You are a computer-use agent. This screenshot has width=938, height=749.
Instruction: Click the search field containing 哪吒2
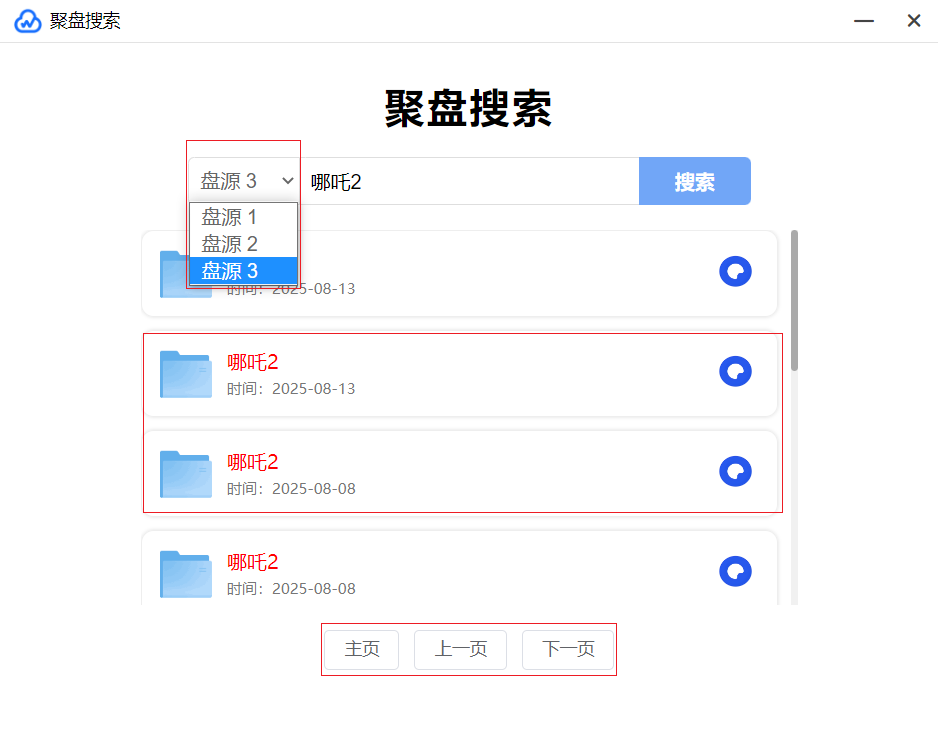pos(469,181)
